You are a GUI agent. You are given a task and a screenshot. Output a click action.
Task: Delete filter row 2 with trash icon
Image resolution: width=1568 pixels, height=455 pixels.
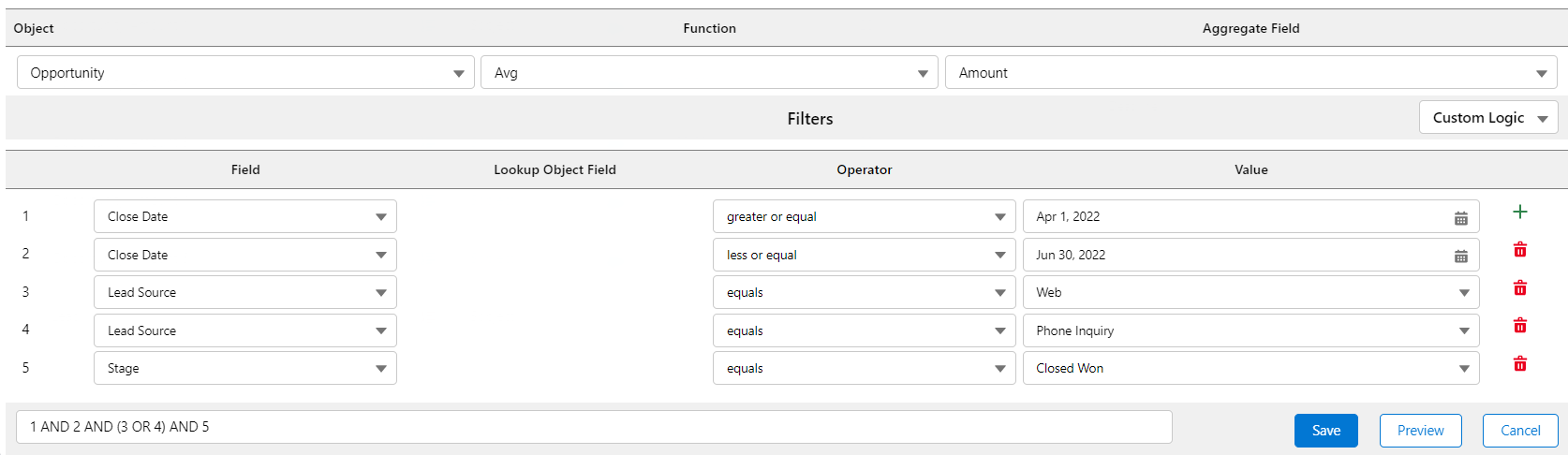click(x=1519, y=250)
